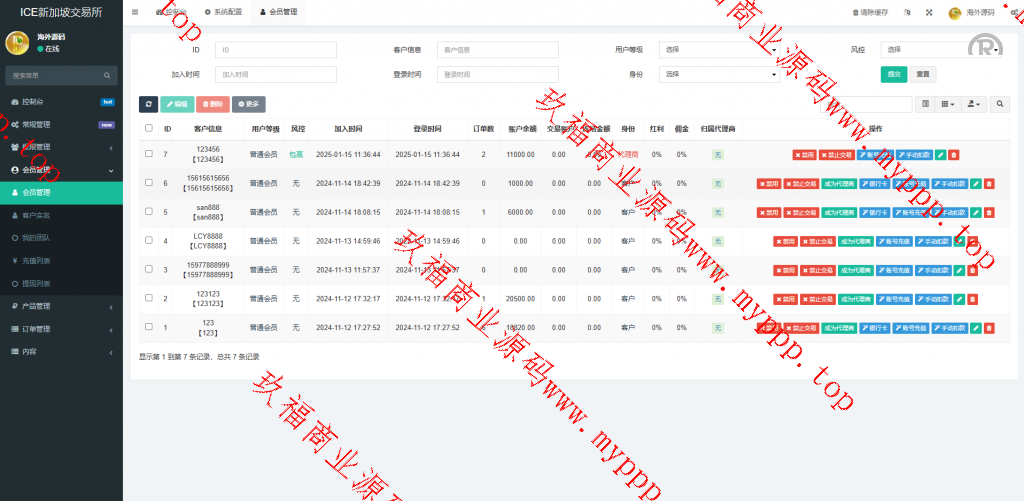The height and width of the screenshot is (501, 1024).
Task: Click the 重置 reset button
Action: pos(922,74)
